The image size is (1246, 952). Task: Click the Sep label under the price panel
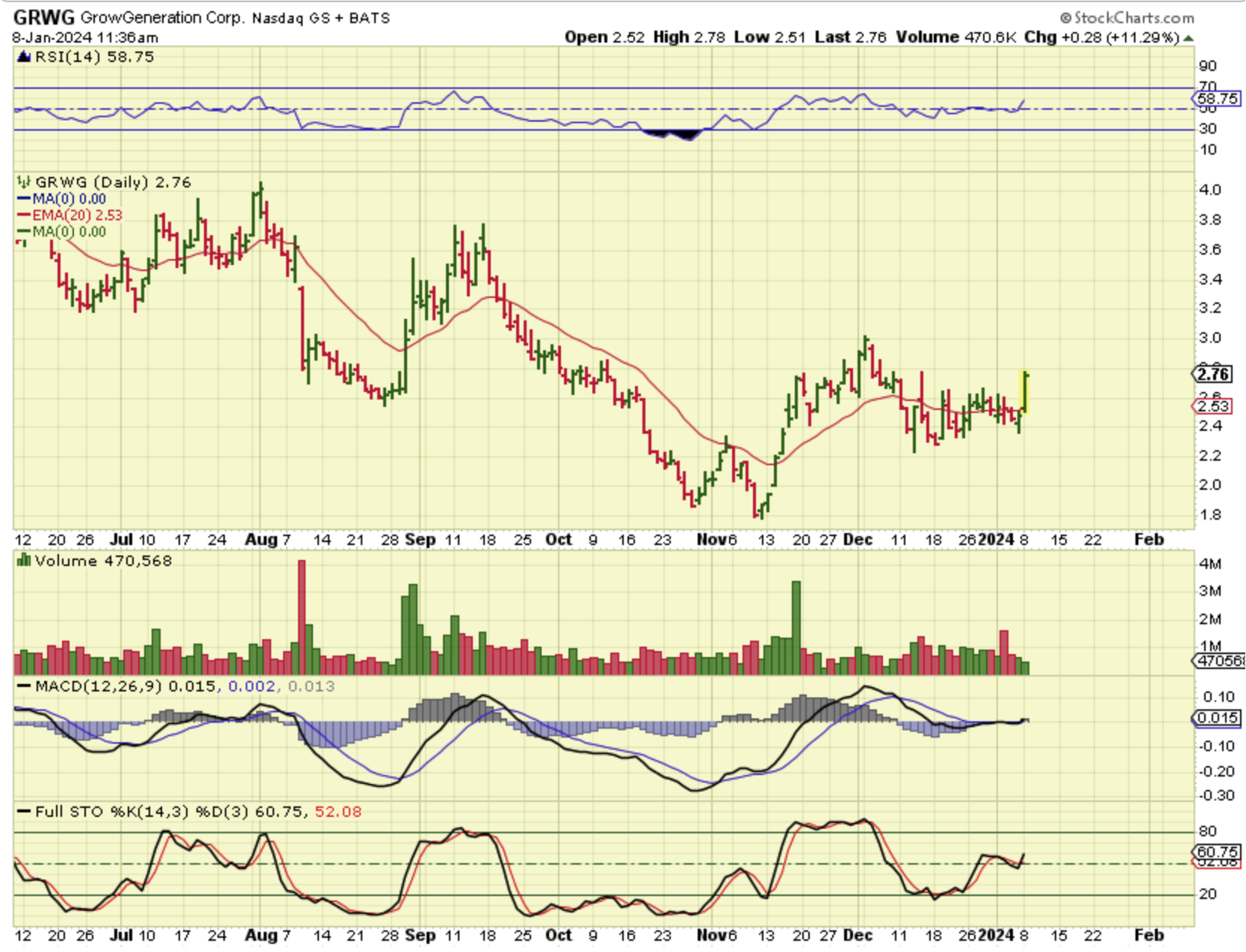point(420,539)
